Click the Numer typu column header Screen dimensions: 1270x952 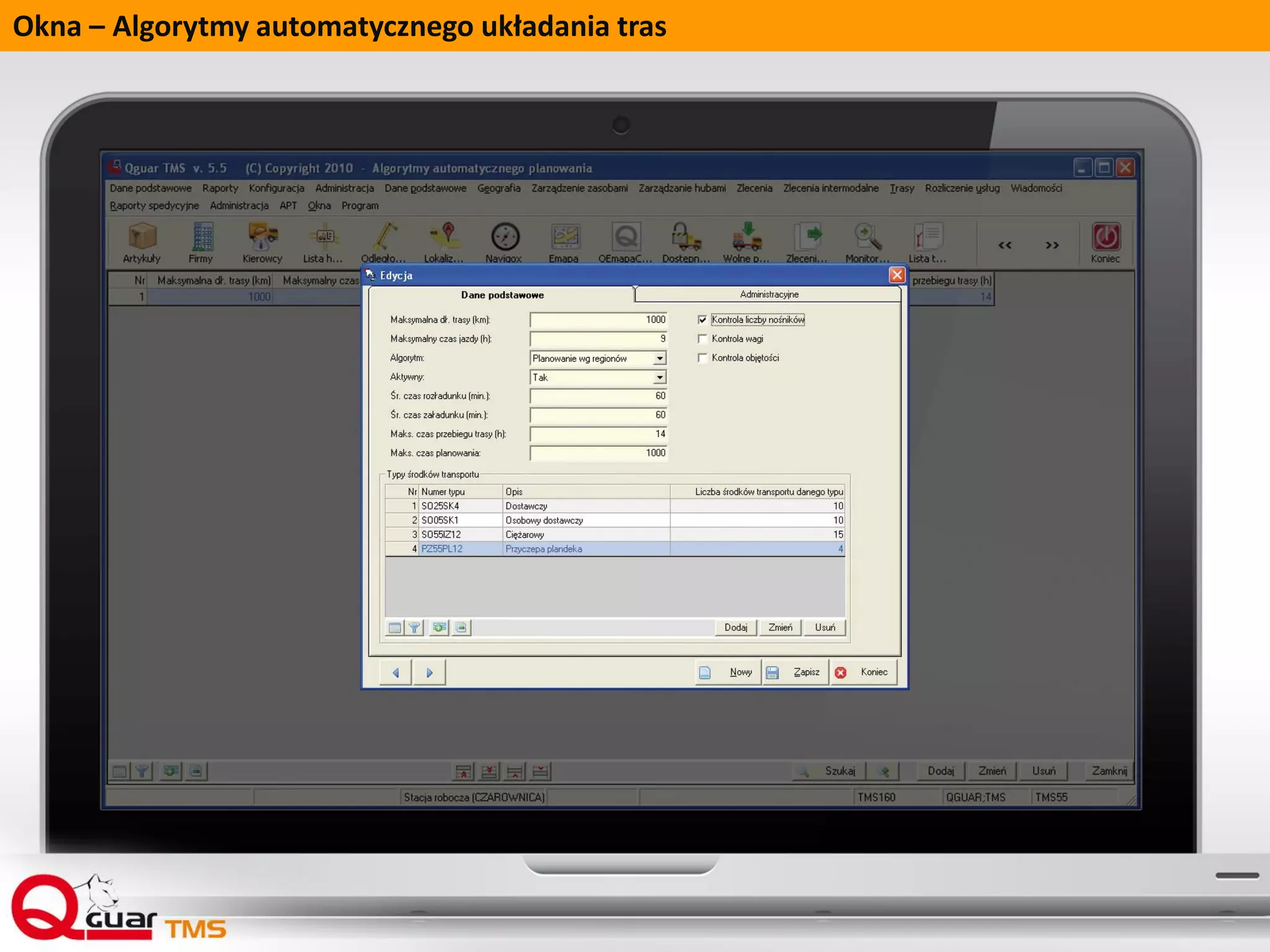[x=461, y=492]
